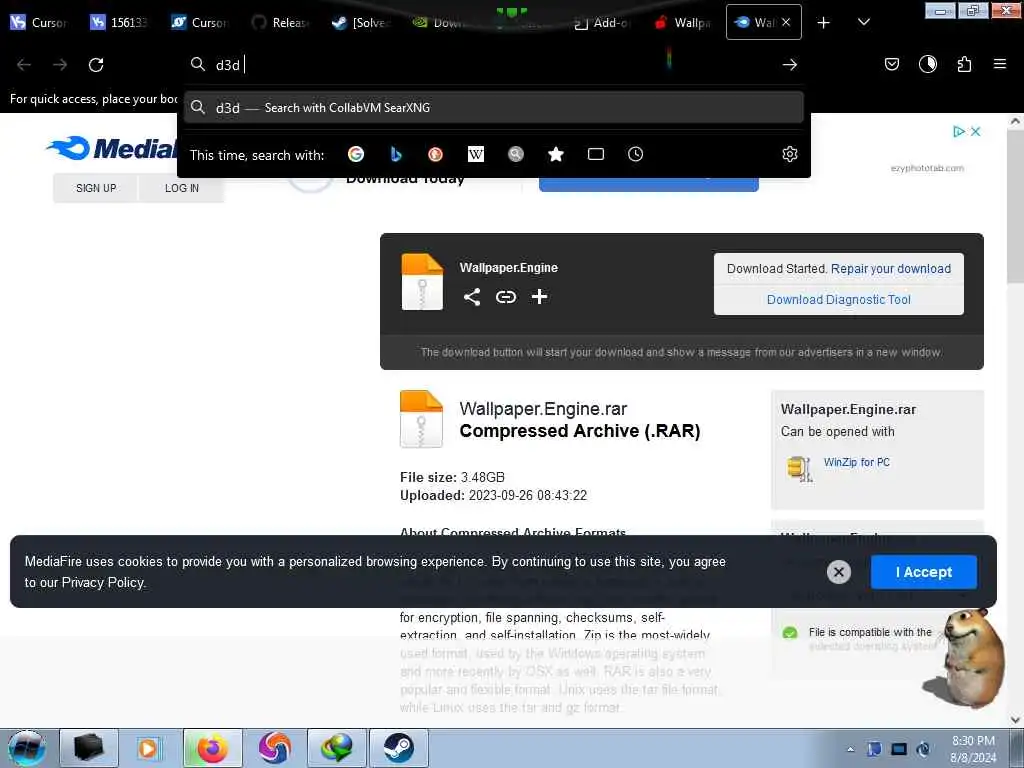Open the Pocket save icon

[x=891, y=64]
